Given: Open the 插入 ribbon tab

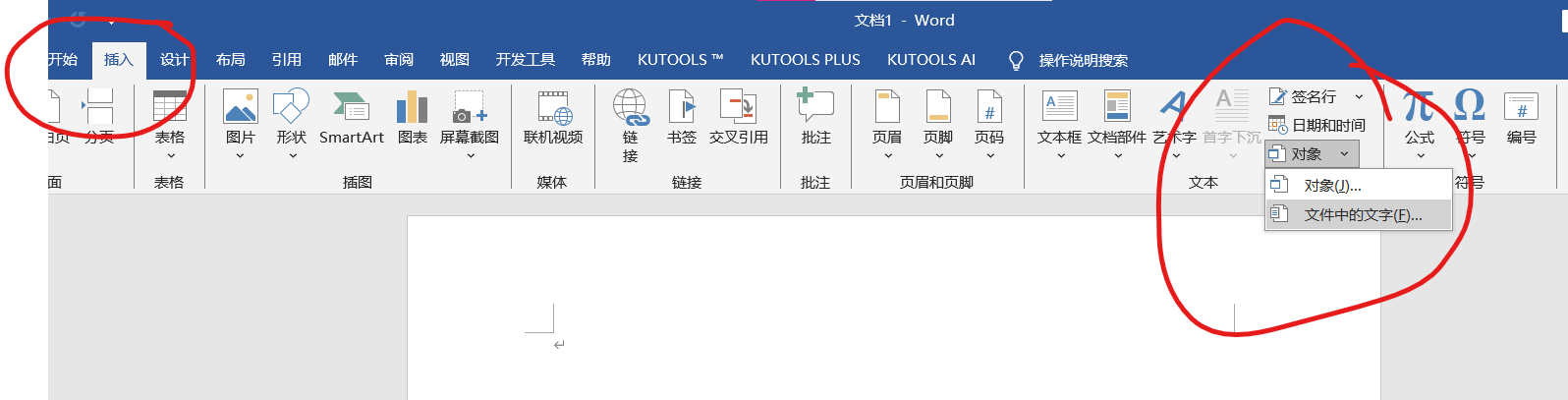Looking at the screenshot, I should click(x=119, y=60).
